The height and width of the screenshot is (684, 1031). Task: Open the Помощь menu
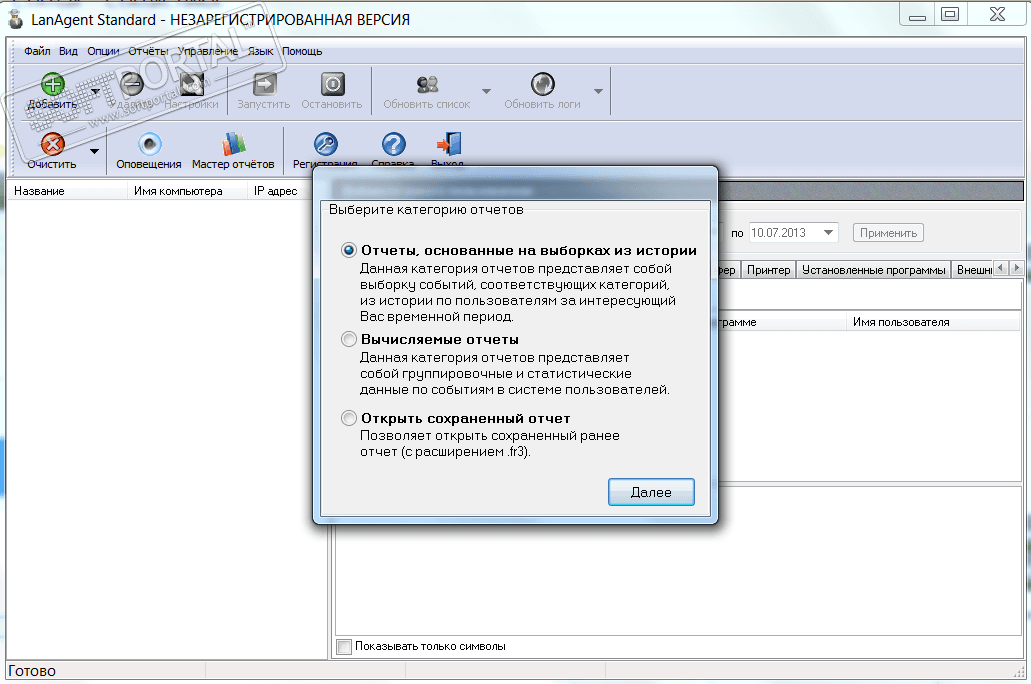pos(302,51)
